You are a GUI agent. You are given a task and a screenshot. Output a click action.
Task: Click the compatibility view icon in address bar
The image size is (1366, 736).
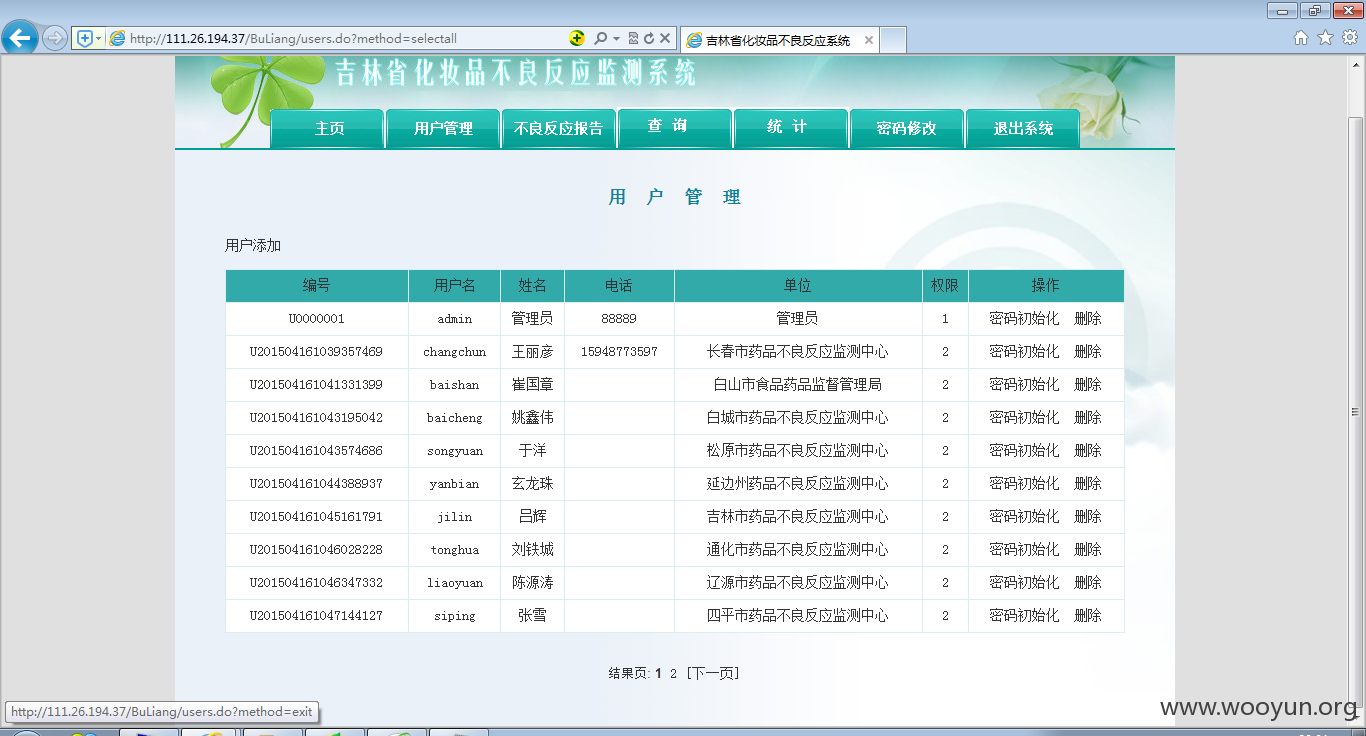633,38
